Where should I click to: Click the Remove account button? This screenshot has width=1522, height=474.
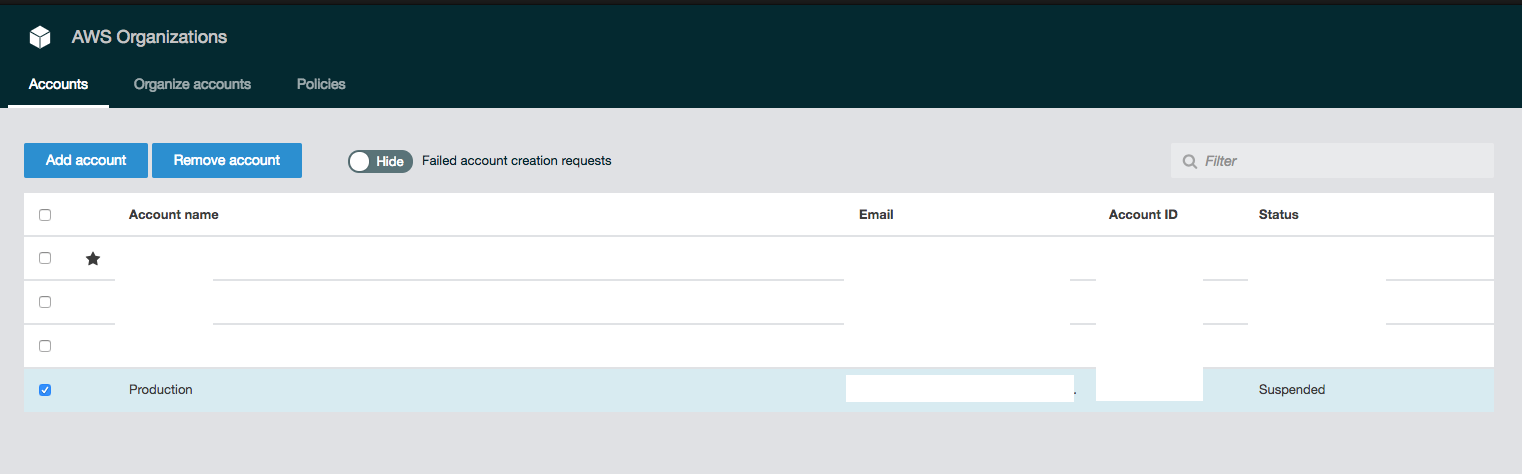tap(227, 160)
